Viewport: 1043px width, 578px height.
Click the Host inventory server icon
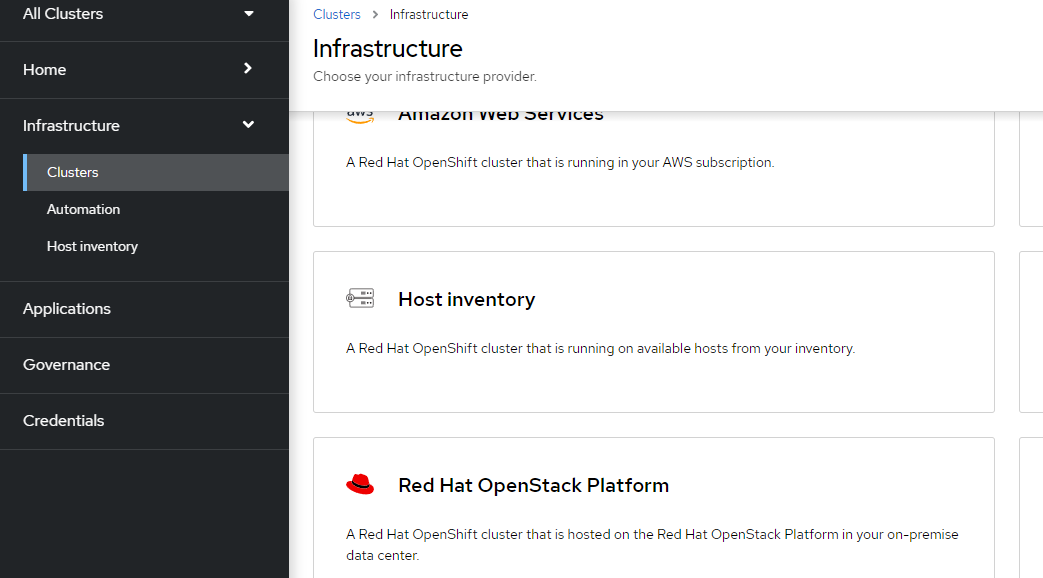[360, 298]
